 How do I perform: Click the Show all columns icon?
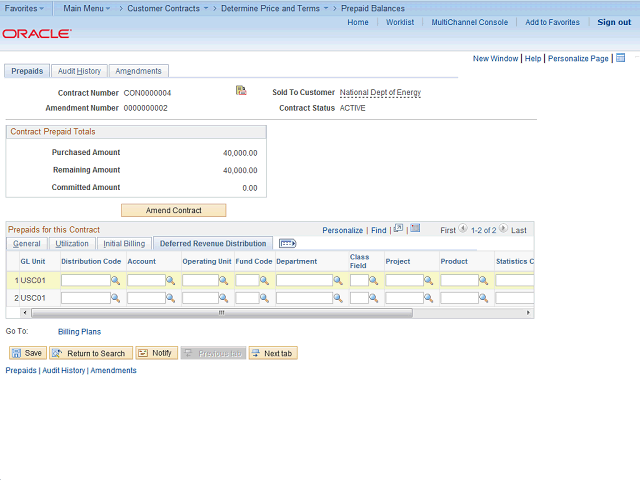288,243
